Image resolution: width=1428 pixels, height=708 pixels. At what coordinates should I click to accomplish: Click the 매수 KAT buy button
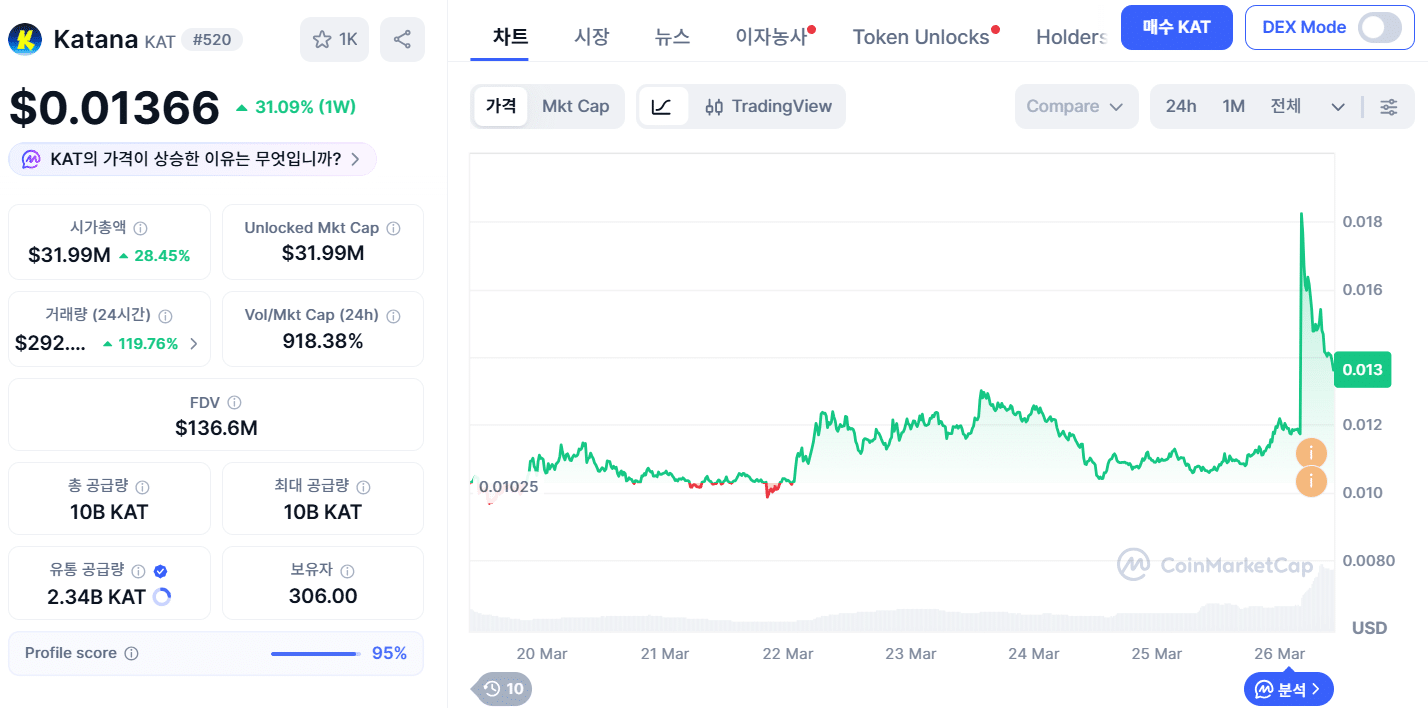(x=1177, y=27)
